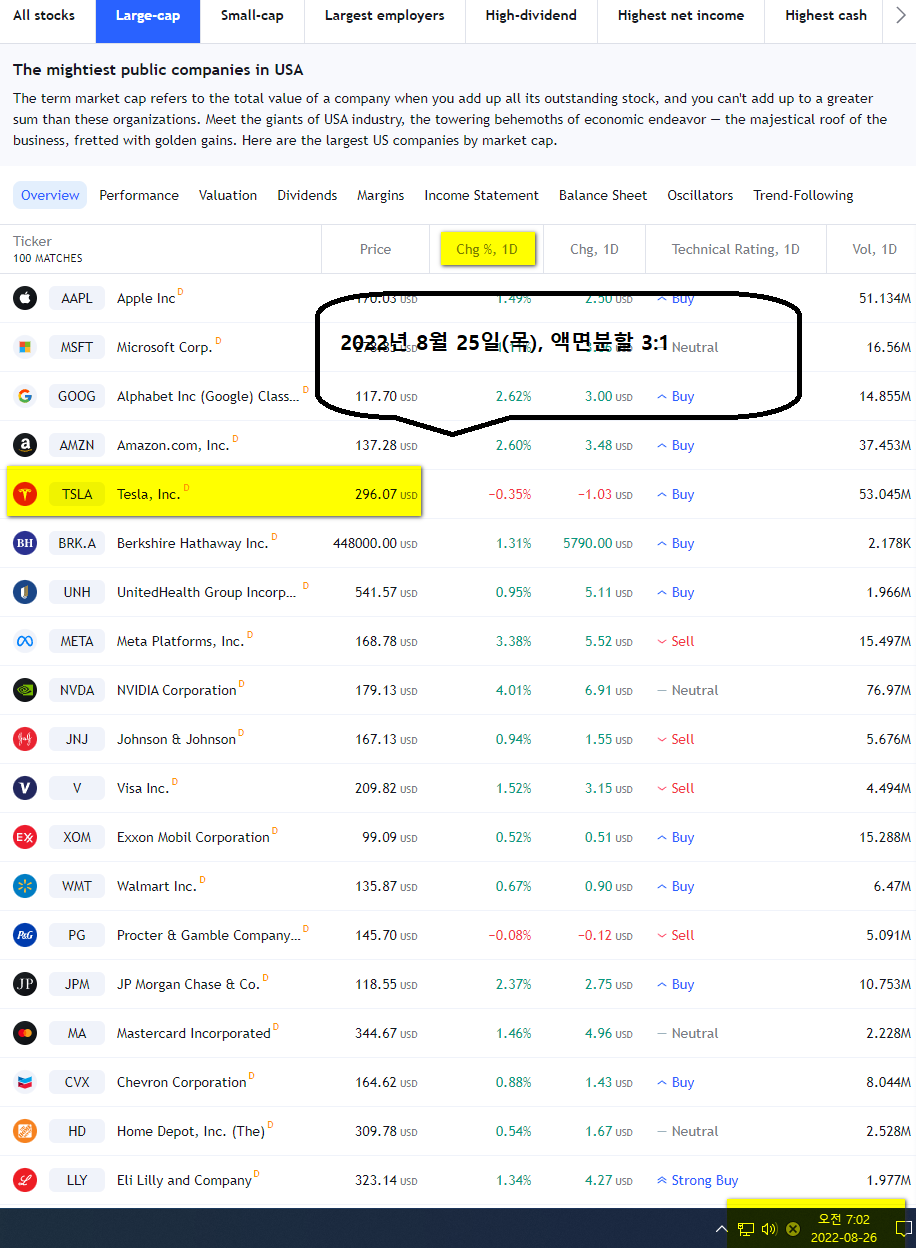Screen dimensions: 916x1248
Task: Click the taskbar volume speaker icon
Action: point(769,1229)
